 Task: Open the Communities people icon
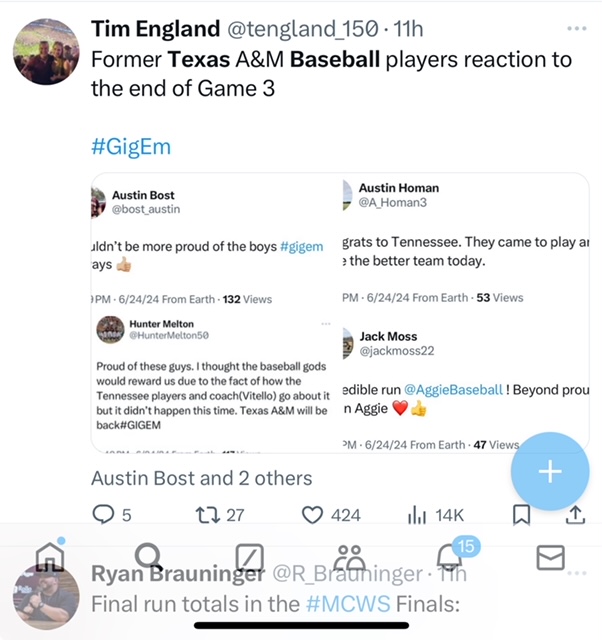point(350,557)
